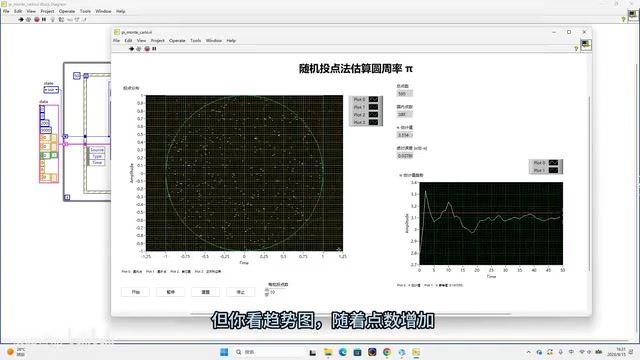Screen dimensions: 640x360
Task: Pause the VI from the front panel toolbar
Action: pyautogui.click(x=154, y=49)
